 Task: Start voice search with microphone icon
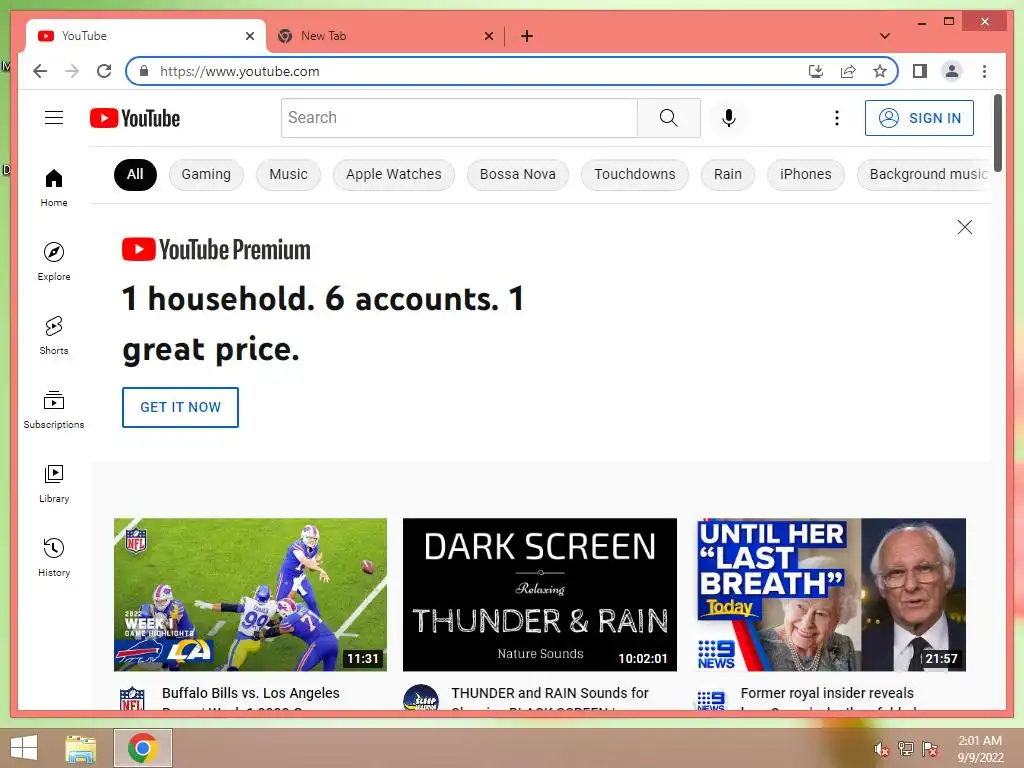click(729, 118)
